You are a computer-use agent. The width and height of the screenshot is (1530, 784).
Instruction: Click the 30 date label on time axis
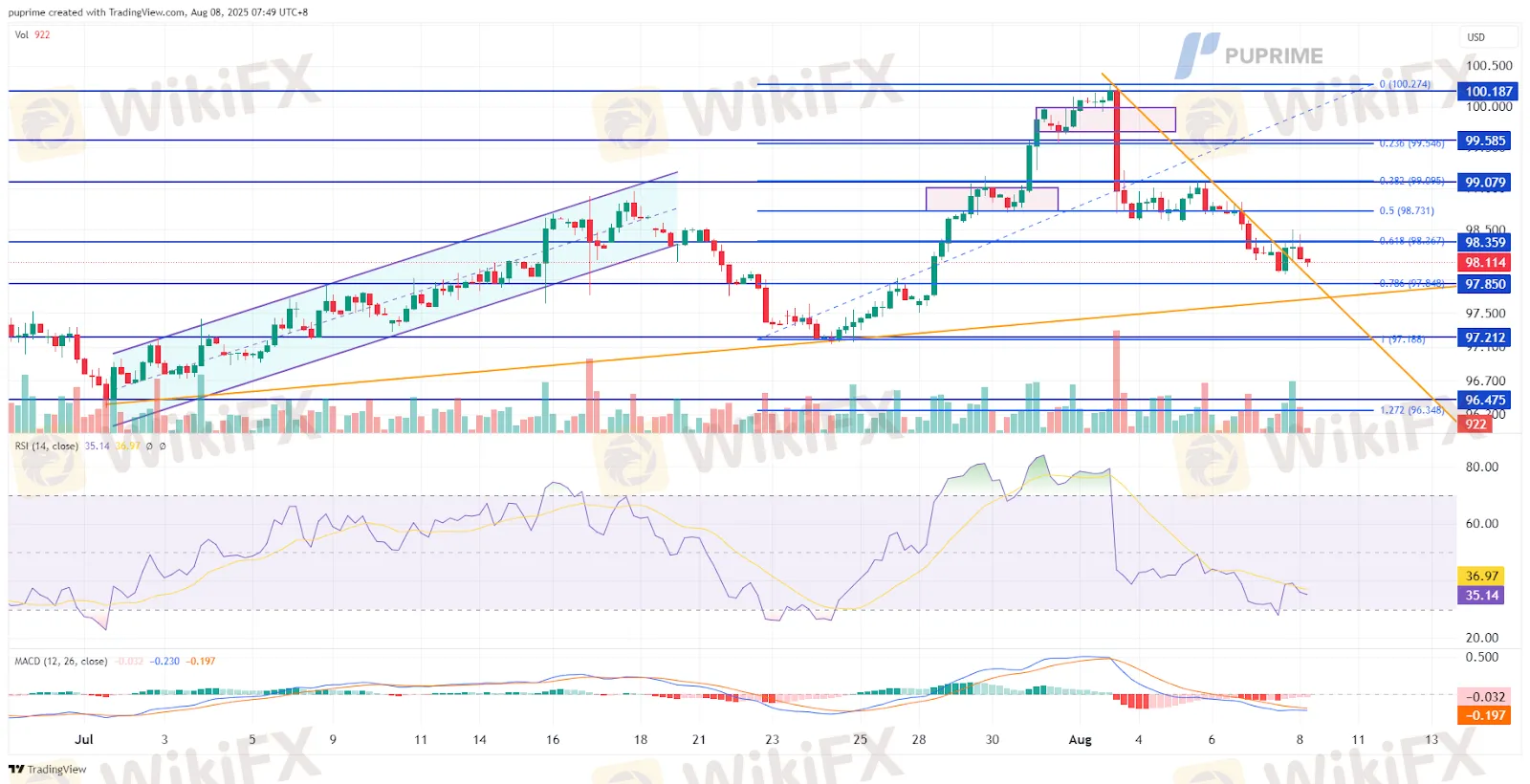[x=992, y=739]
